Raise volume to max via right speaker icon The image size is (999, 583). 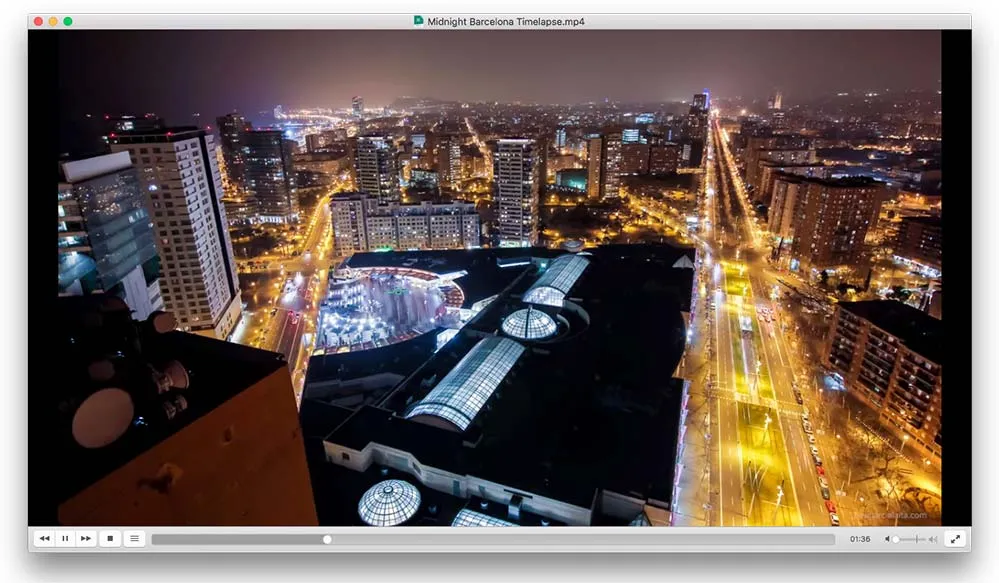click(932, 538)
